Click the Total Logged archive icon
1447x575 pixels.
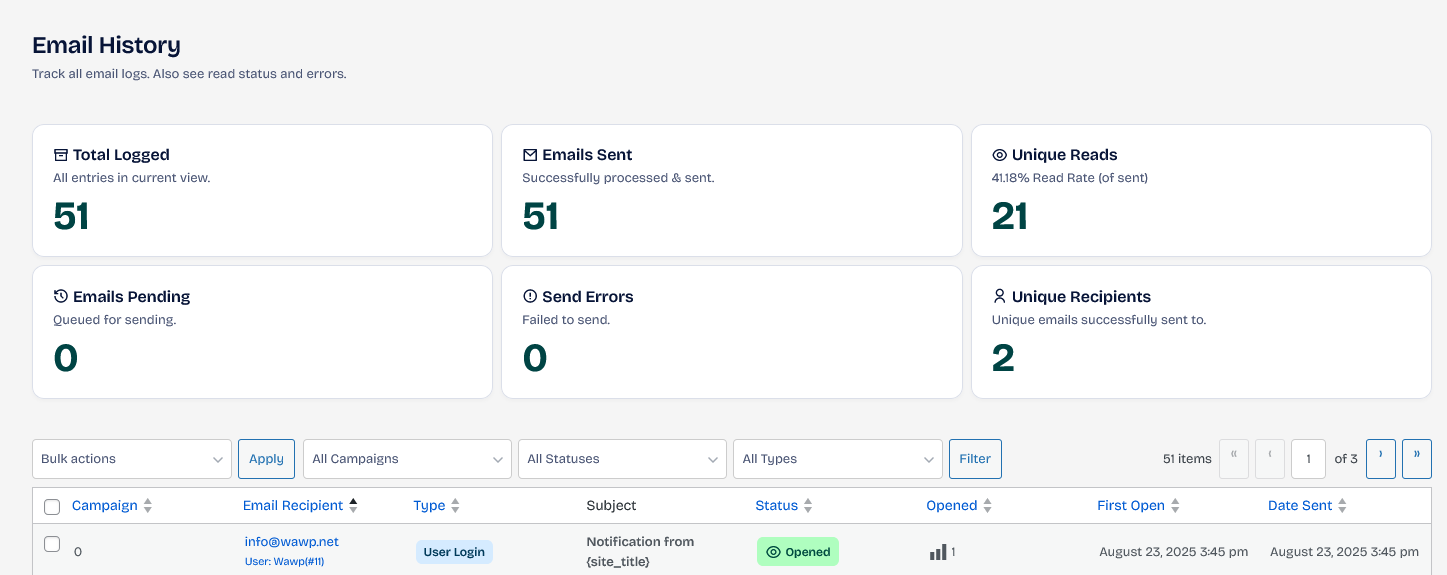pyautogui.click(x=61, y=155)
